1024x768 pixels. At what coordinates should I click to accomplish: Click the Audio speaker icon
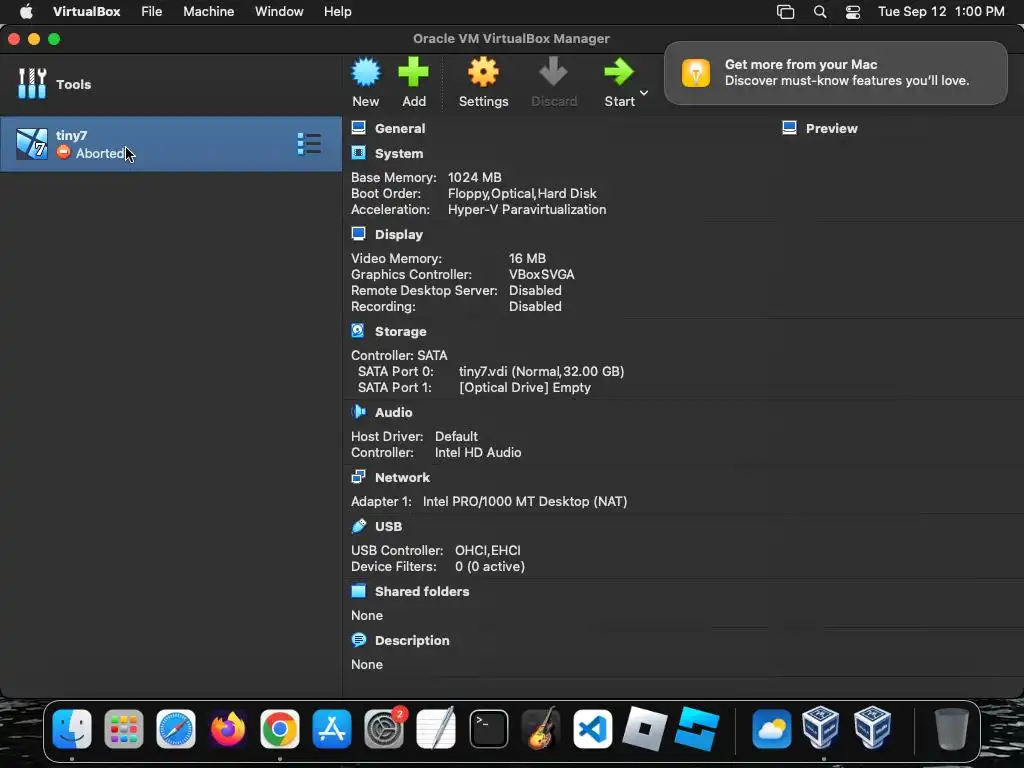pos(359,411)
